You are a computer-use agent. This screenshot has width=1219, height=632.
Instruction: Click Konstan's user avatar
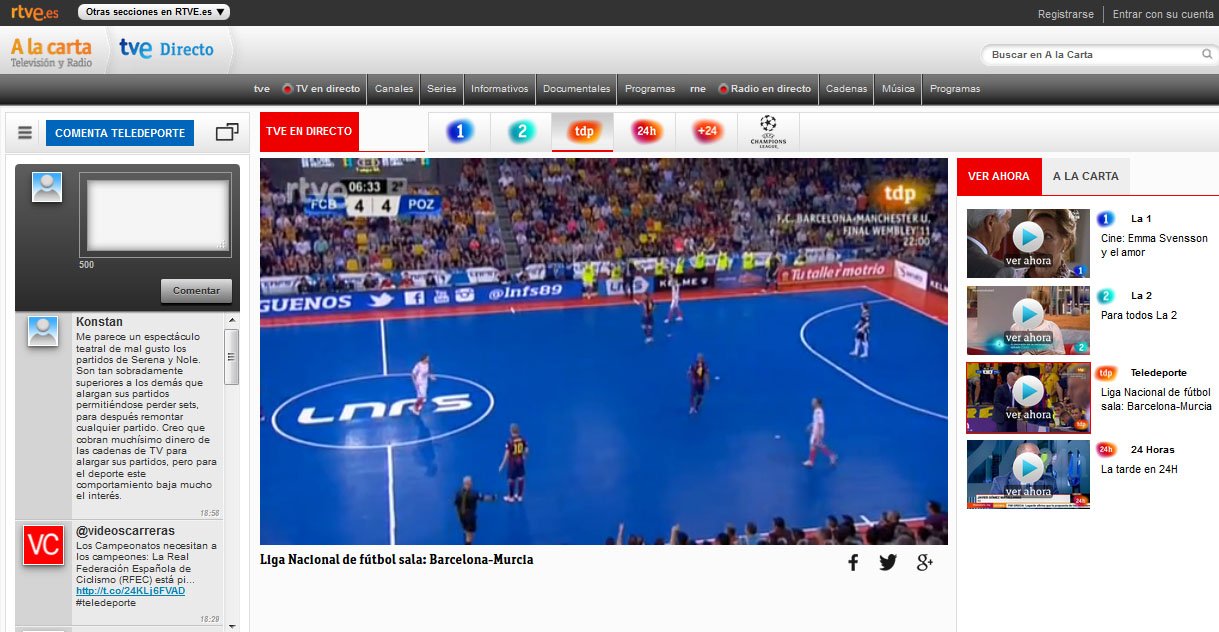click(x=43, y=331)
